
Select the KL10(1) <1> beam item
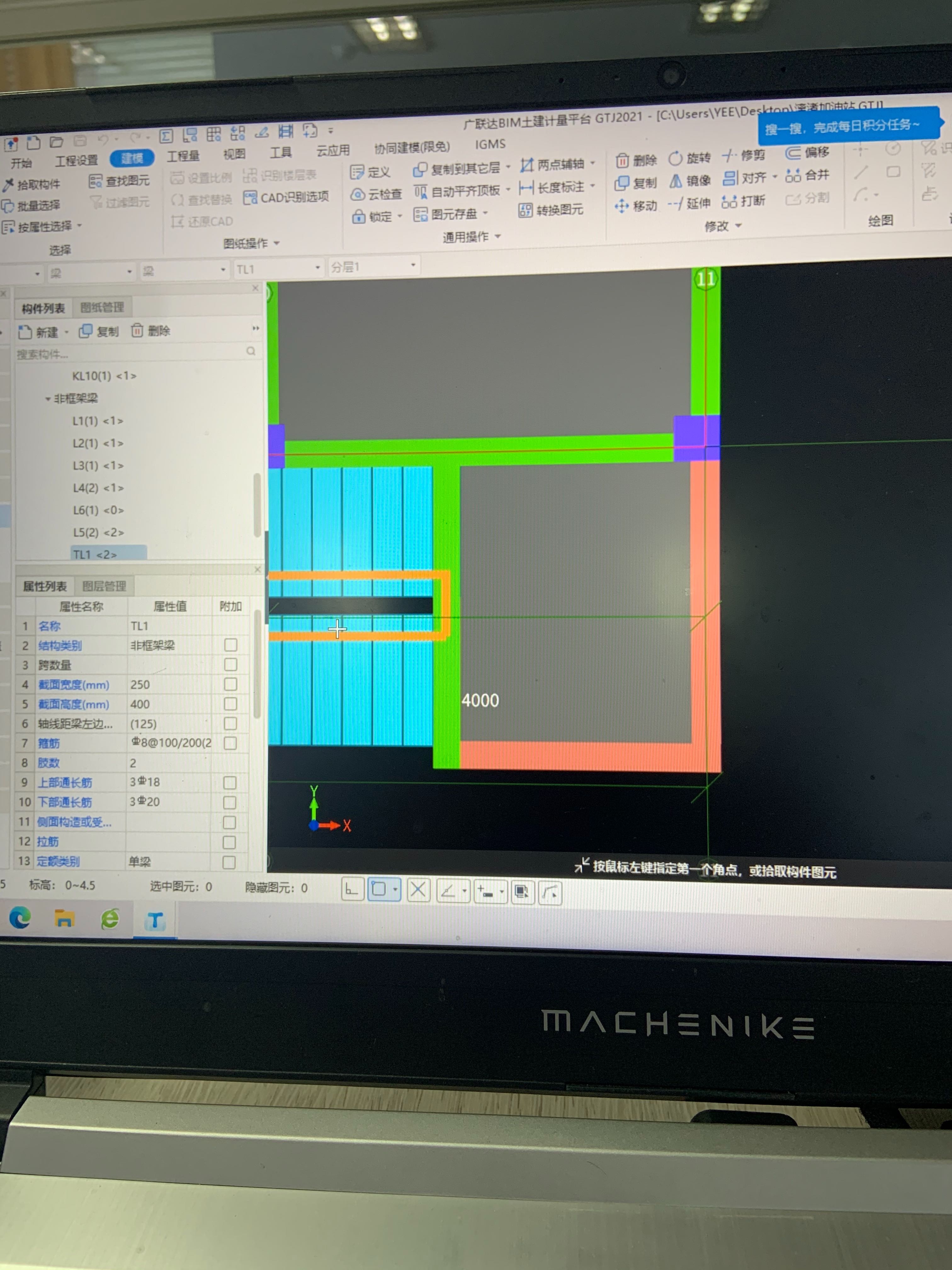click(104, 376)
